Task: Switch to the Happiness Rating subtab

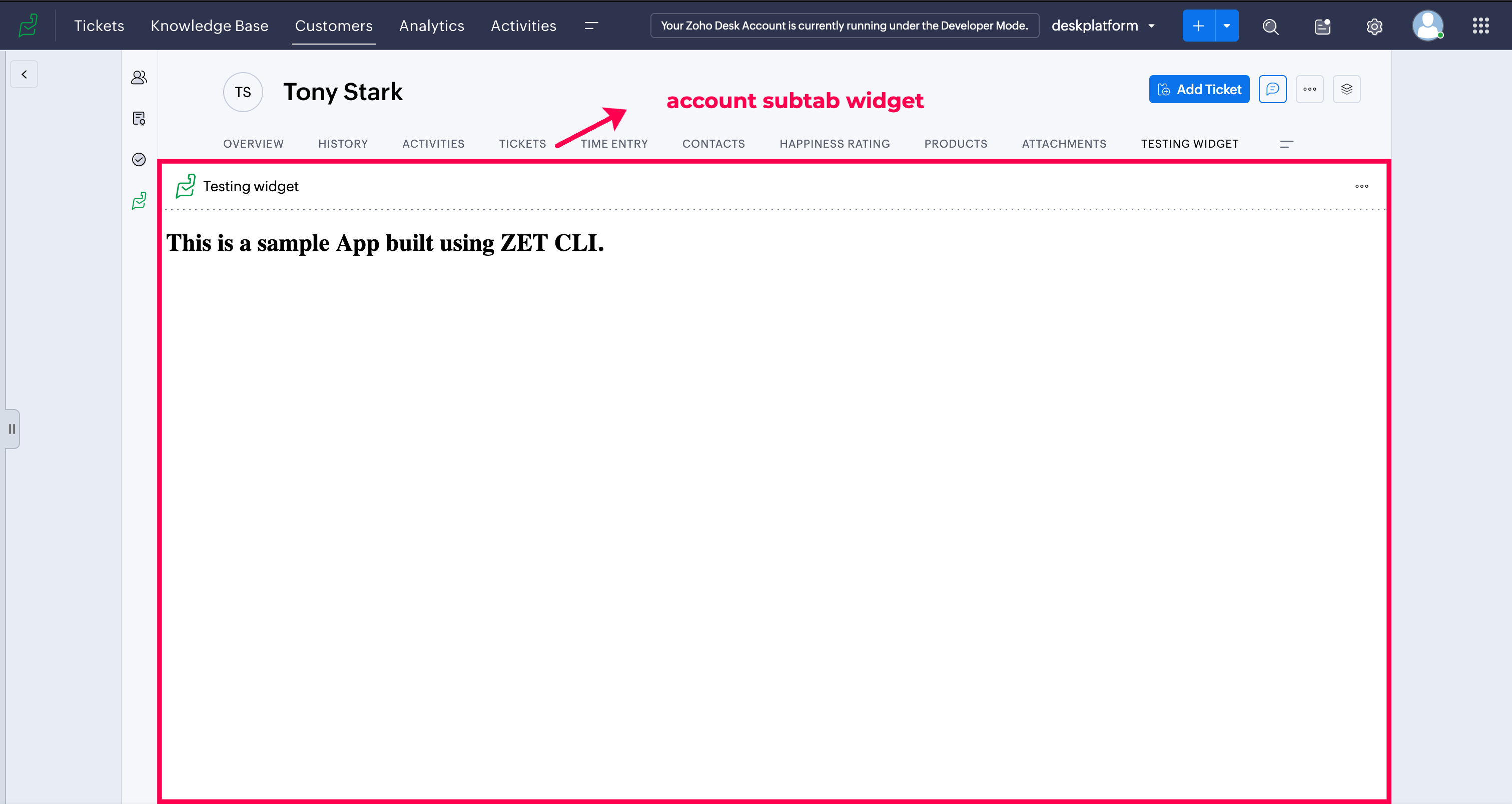Action: (835, 143)
